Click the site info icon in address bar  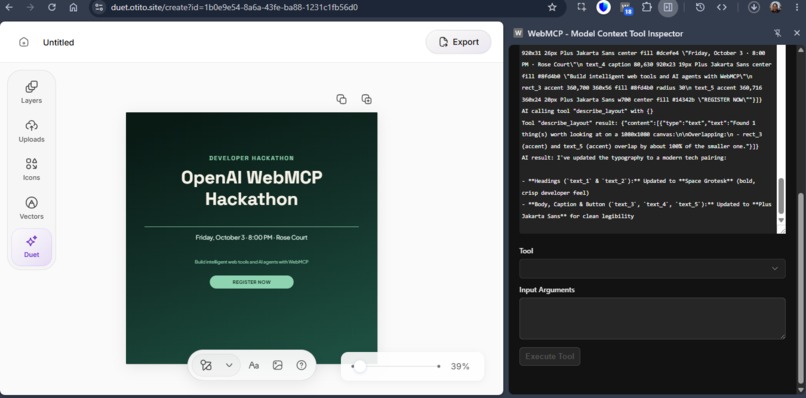[100, 7]
